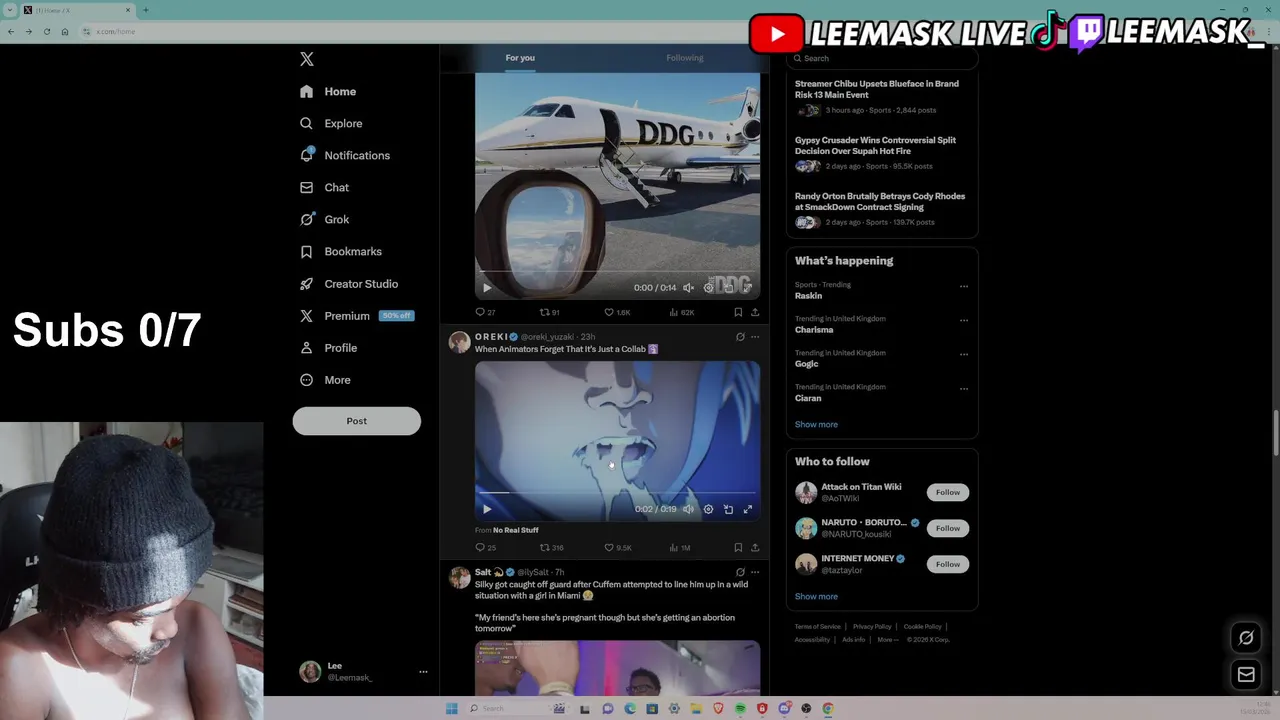Open the Home page in sidebar
Viewport: 1280px width, 720px height.
(328, 91)
